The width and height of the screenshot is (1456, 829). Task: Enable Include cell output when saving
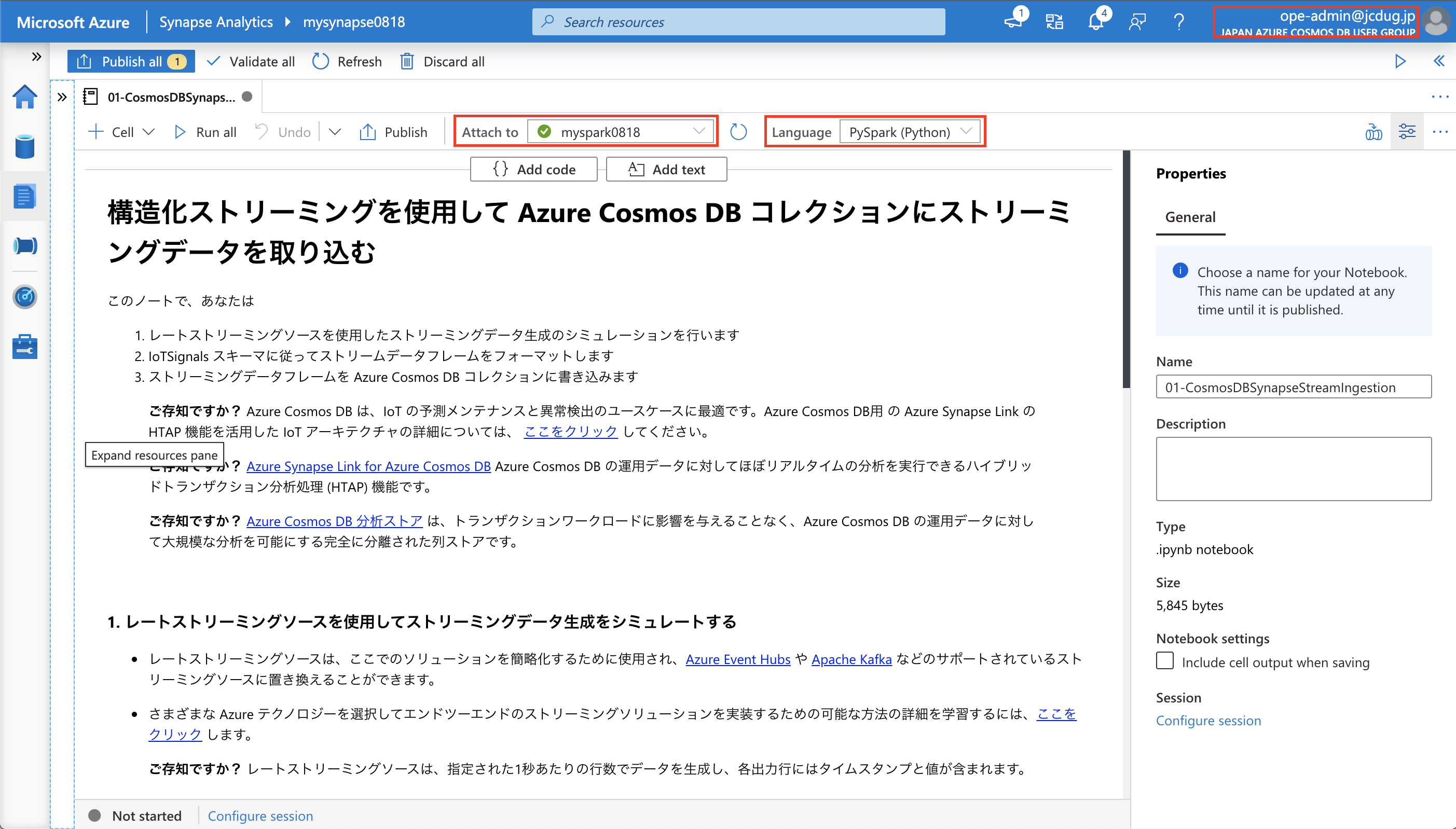point(1164,661)
